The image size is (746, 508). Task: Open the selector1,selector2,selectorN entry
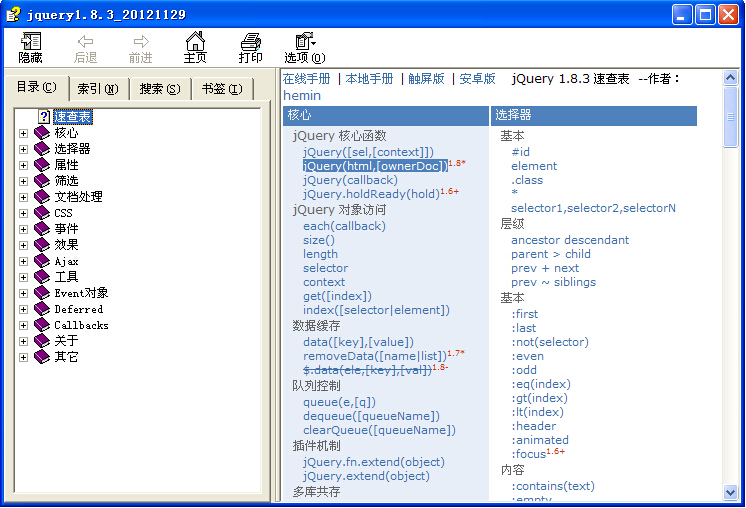coord(593,208)
